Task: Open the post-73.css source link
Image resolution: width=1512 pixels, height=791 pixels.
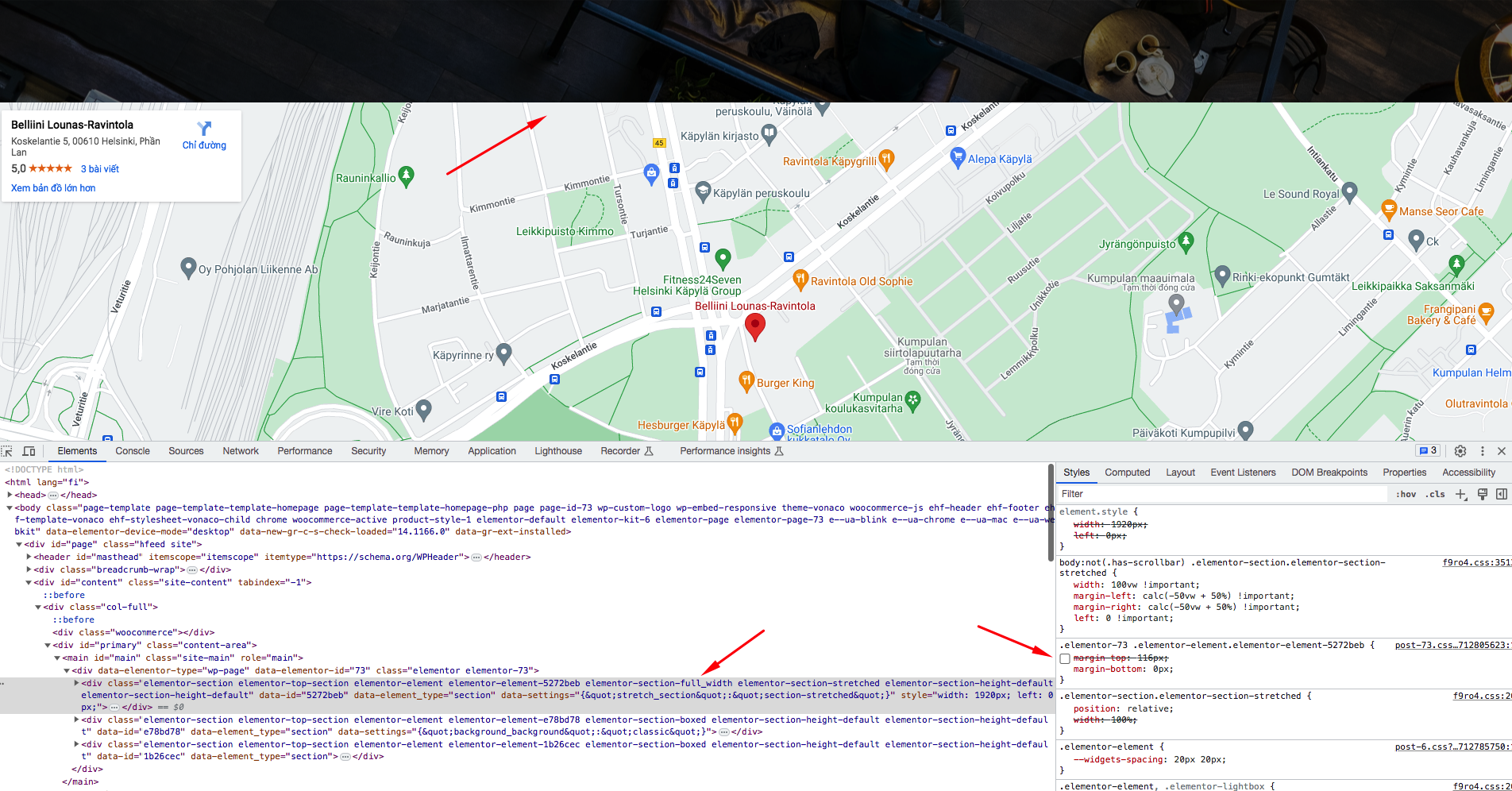Action: [1452, 646]
